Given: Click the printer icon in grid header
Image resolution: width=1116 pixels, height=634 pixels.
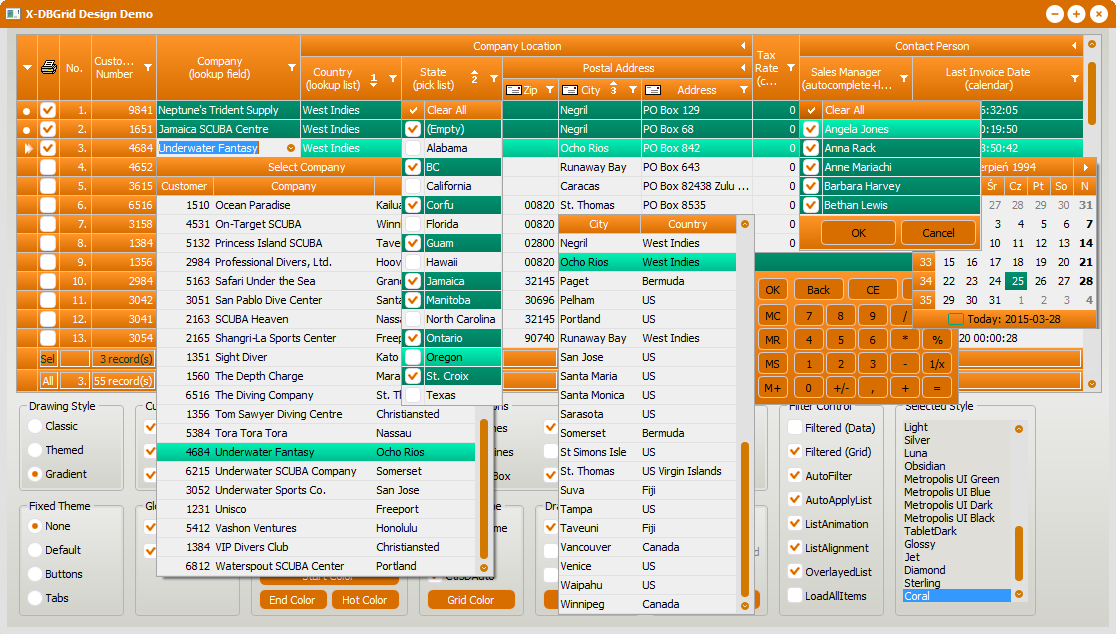Looking at the screenshot, I should click(48, 68).
